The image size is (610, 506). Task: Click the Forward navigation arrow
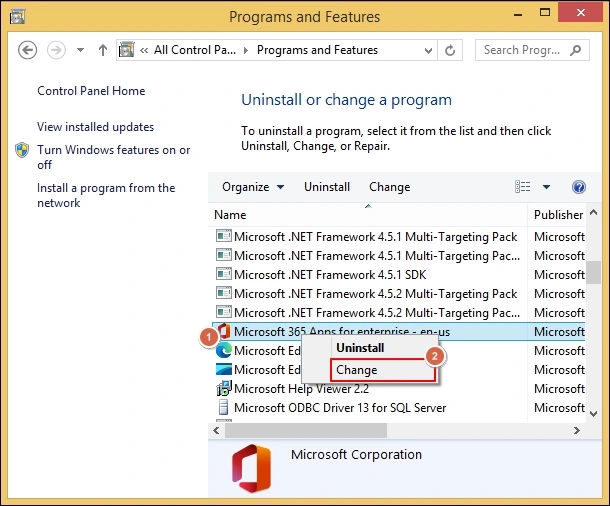[x=56, y=50]
